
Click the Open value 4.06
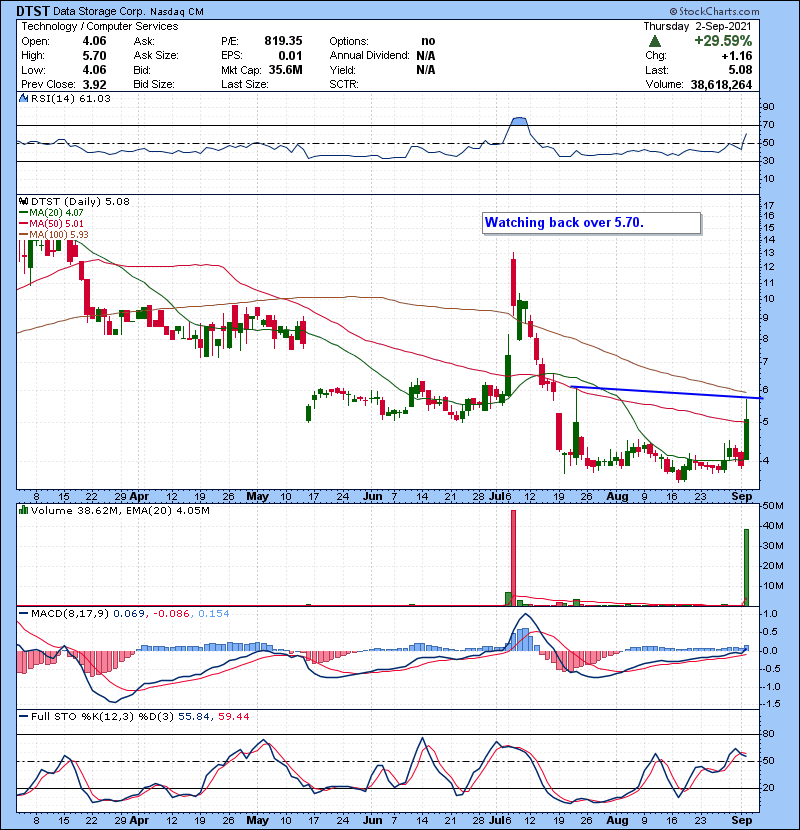94,41
